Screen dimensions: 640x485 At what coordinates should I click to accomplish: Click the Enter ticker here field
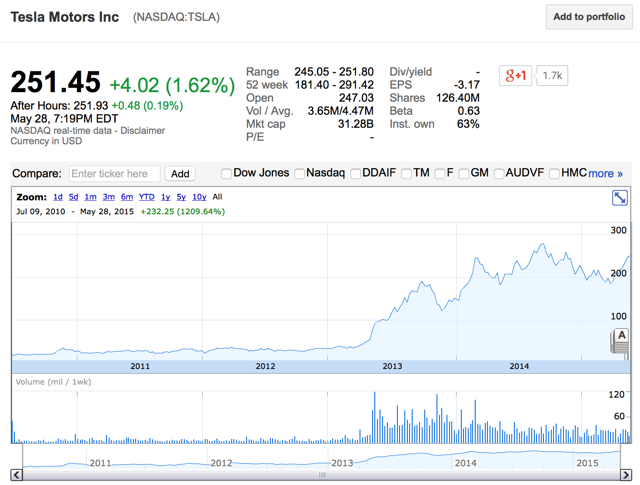point(115,174)
